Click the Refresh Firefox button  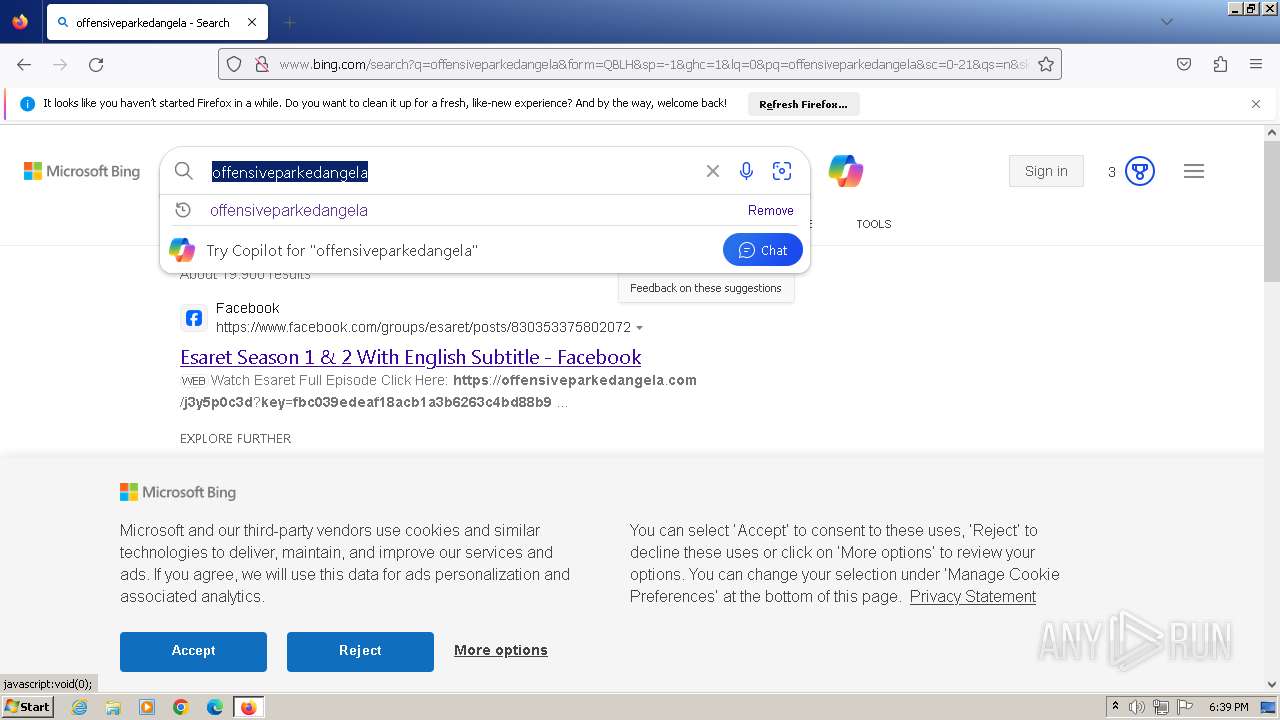pos(803,104)
